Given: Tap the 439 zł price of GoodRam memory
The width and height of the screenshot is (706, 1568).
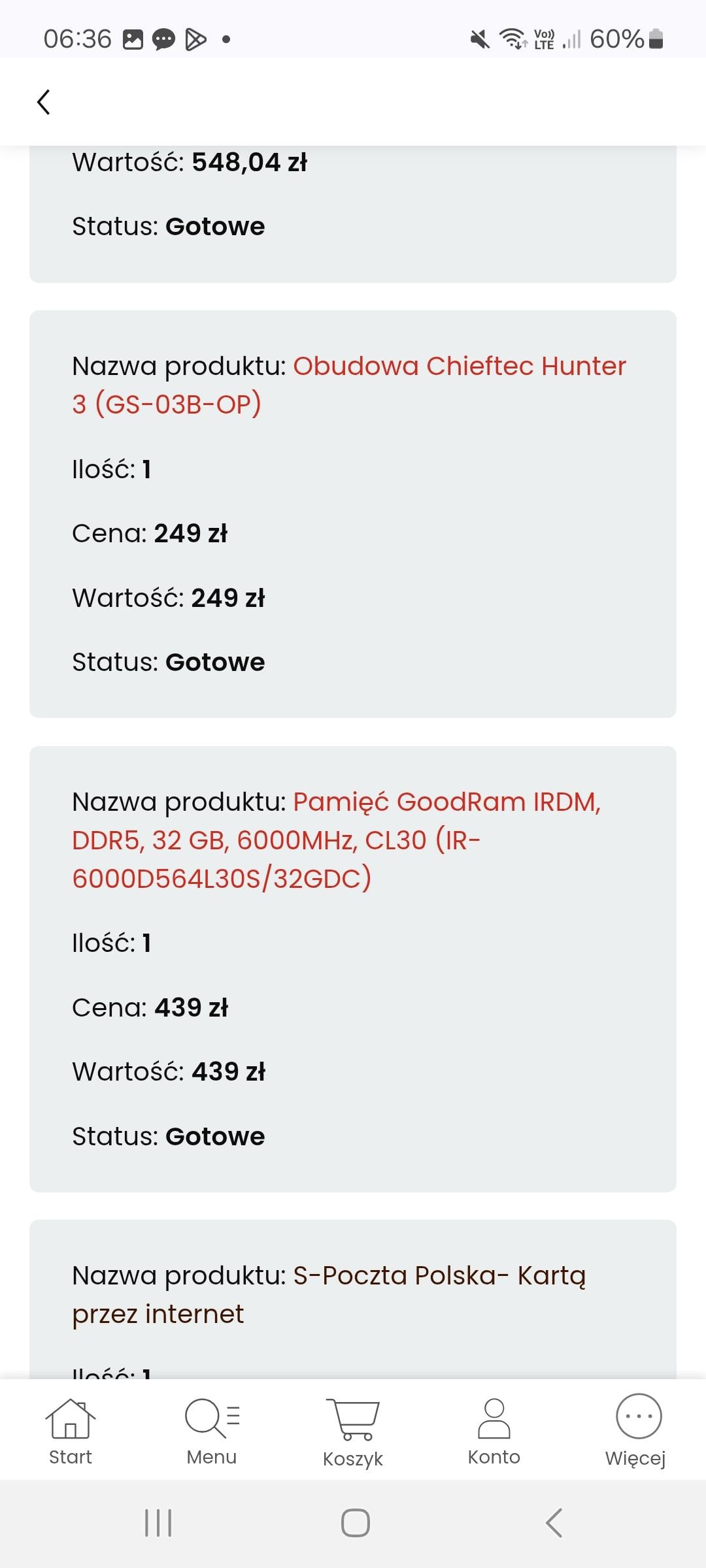Looking at the screenshot, I should (191, 1007).
